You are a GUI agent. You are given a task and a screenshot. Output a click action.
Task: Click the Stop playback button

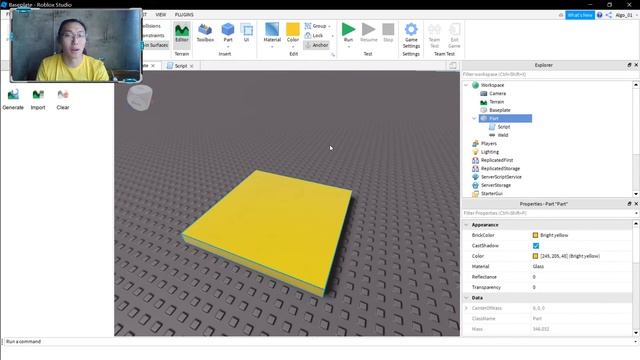point(388,33)
